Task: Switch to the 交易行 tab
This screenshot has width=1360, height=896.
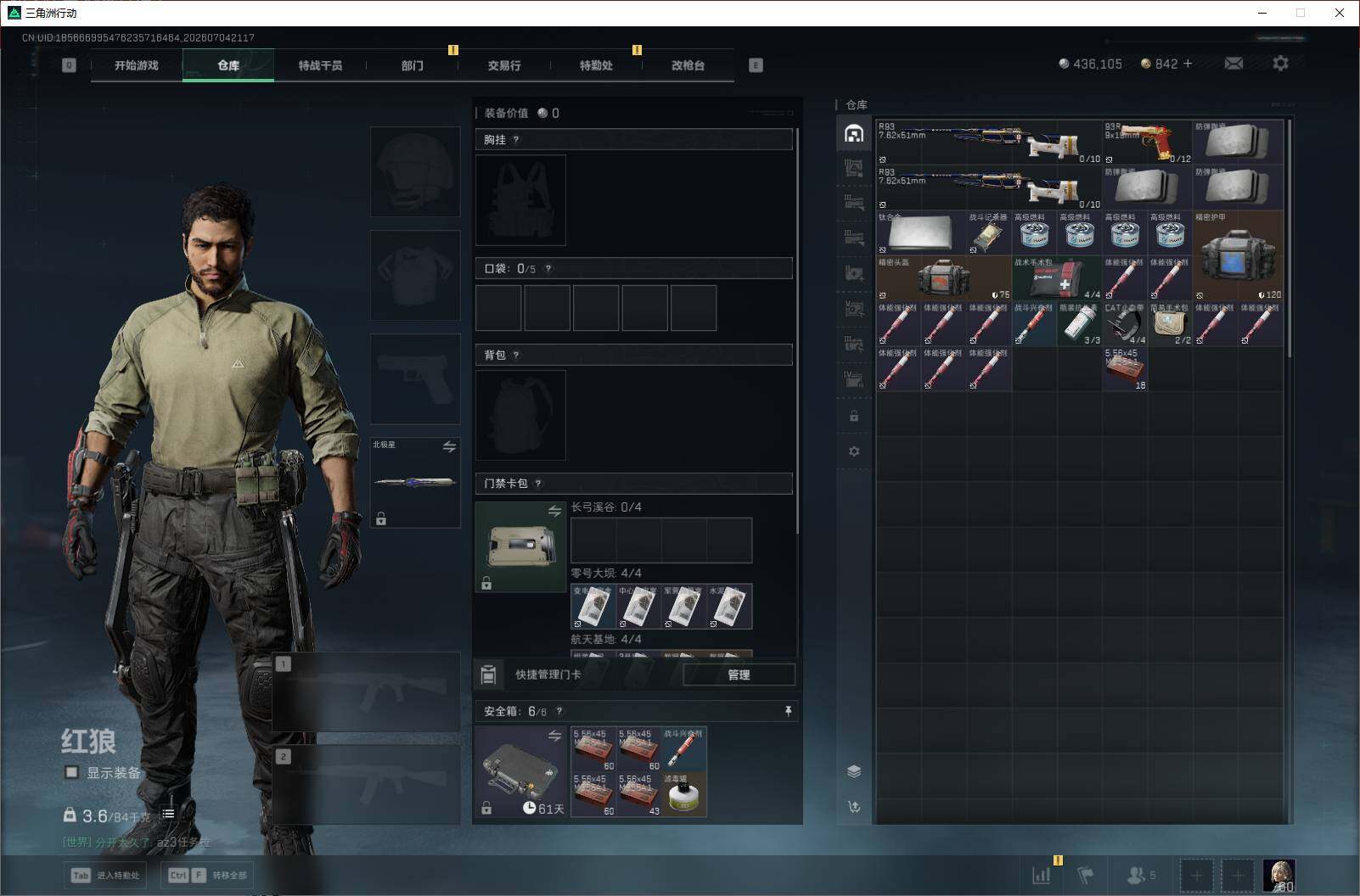Action: tap(504, 65)
